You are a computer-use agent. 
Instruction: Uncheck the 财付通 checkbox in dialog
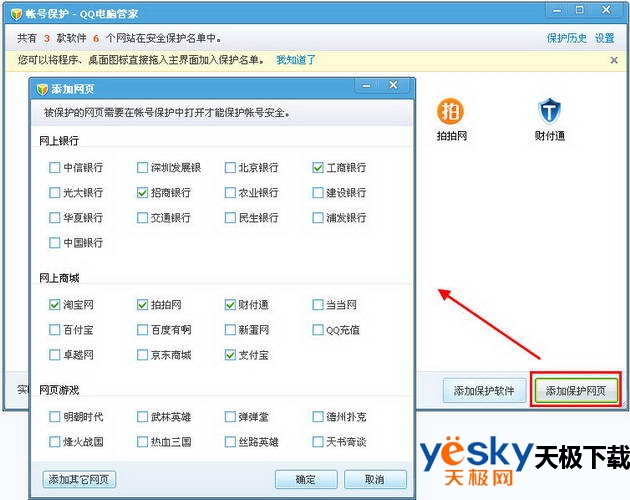[x=230, y=305]
